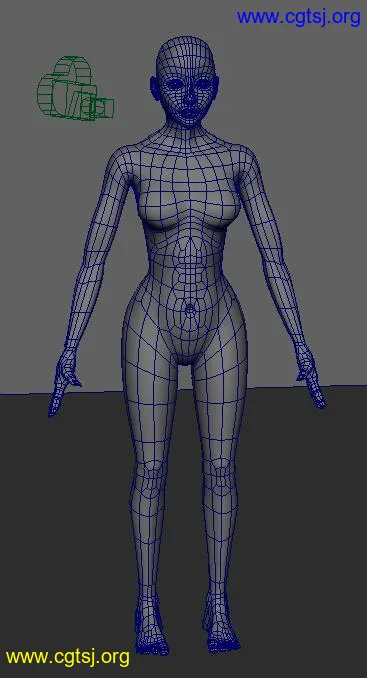Click the green camera's lens hood box
The image size is (367, 678).
104,108
